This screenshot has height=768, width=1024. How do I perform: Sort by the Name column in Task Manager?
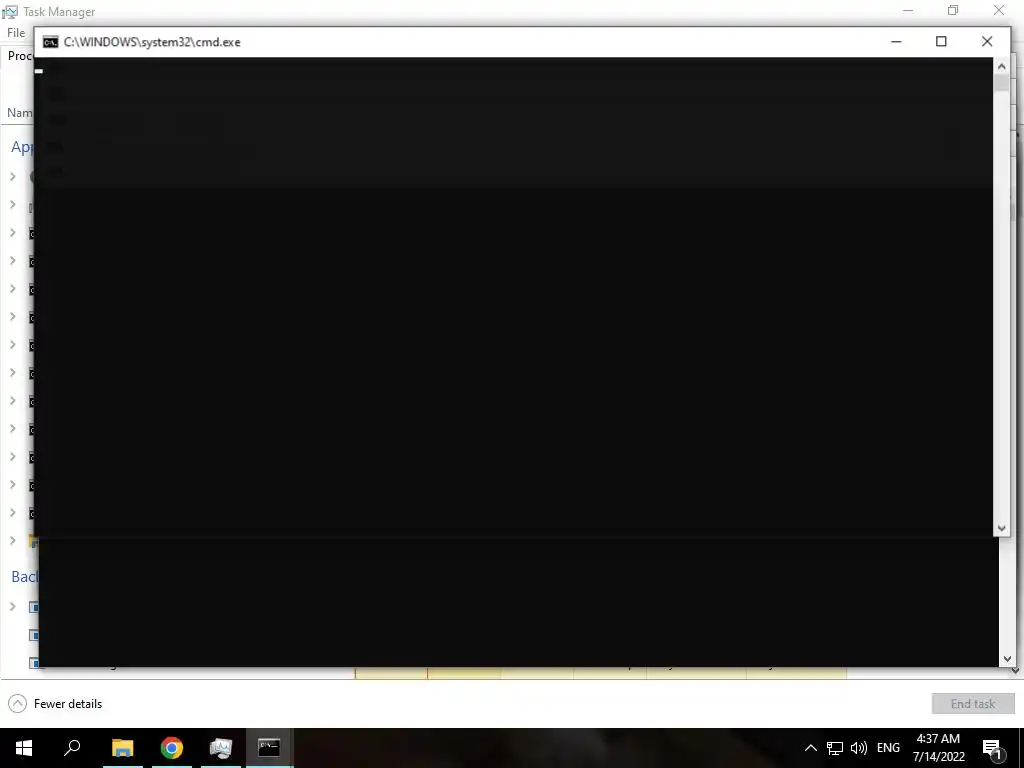point(20,113)
